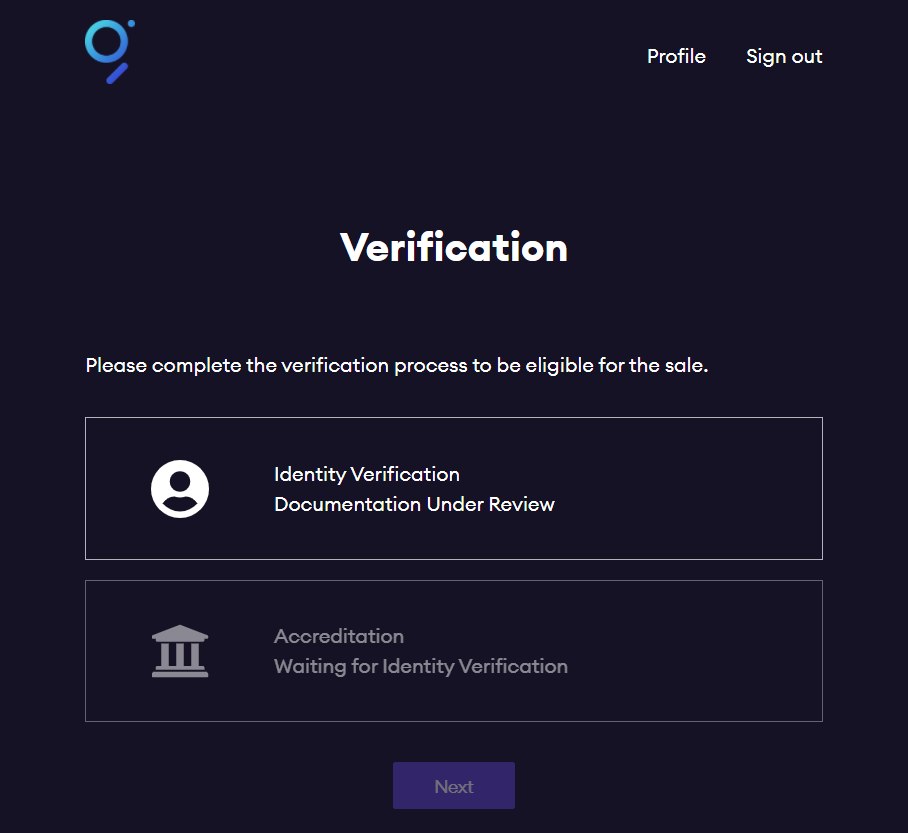The width and height of the screenshot is (908, 833).
Task: Open the Accreditation card
Action: click(x=454, y=651)
